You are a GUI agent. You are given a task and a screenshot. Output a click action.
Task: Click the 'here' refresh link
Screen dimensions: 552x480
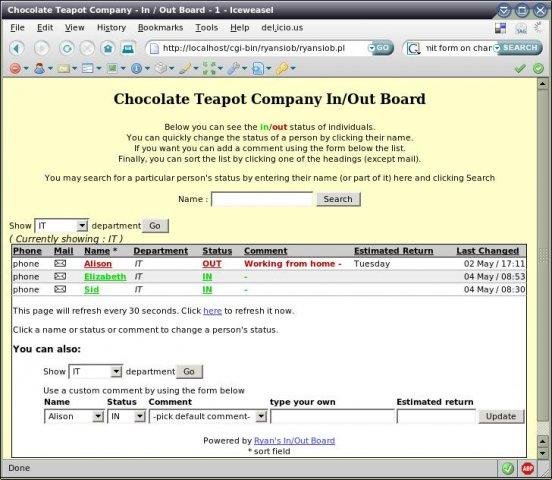(x=212, y=311)
